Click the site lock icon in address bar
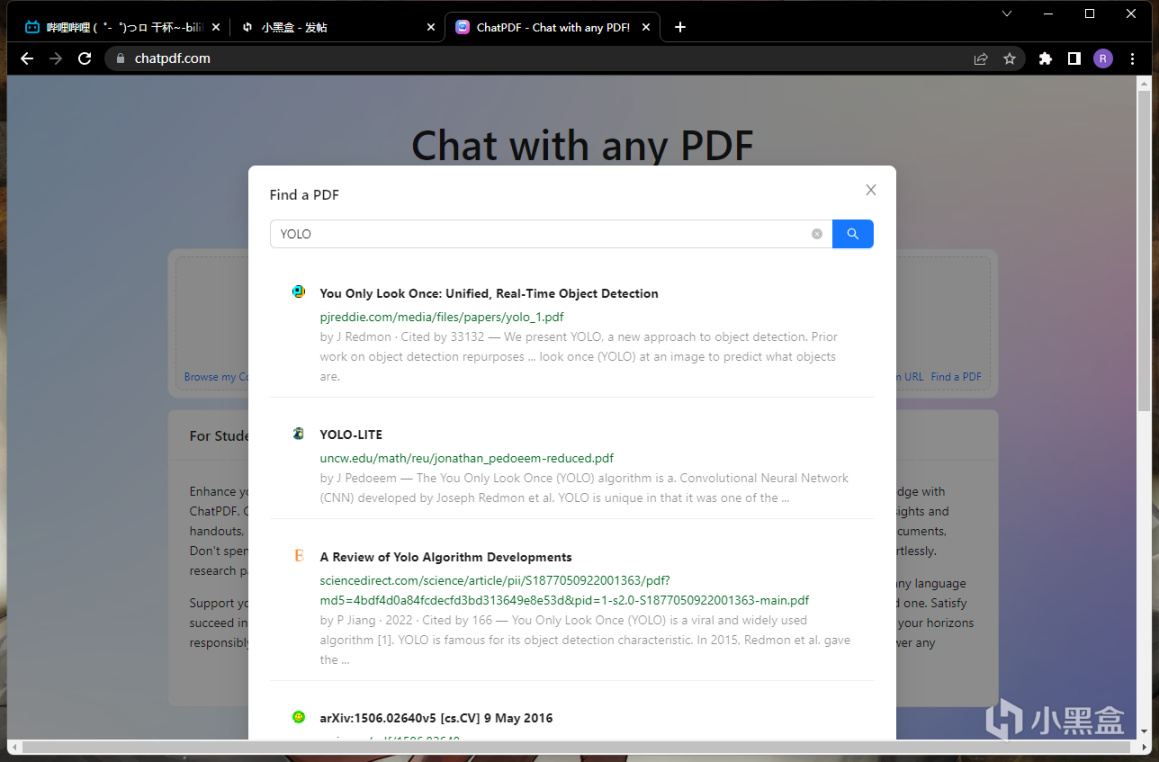This screenshot has height=762, width=1159. (120, 58)
